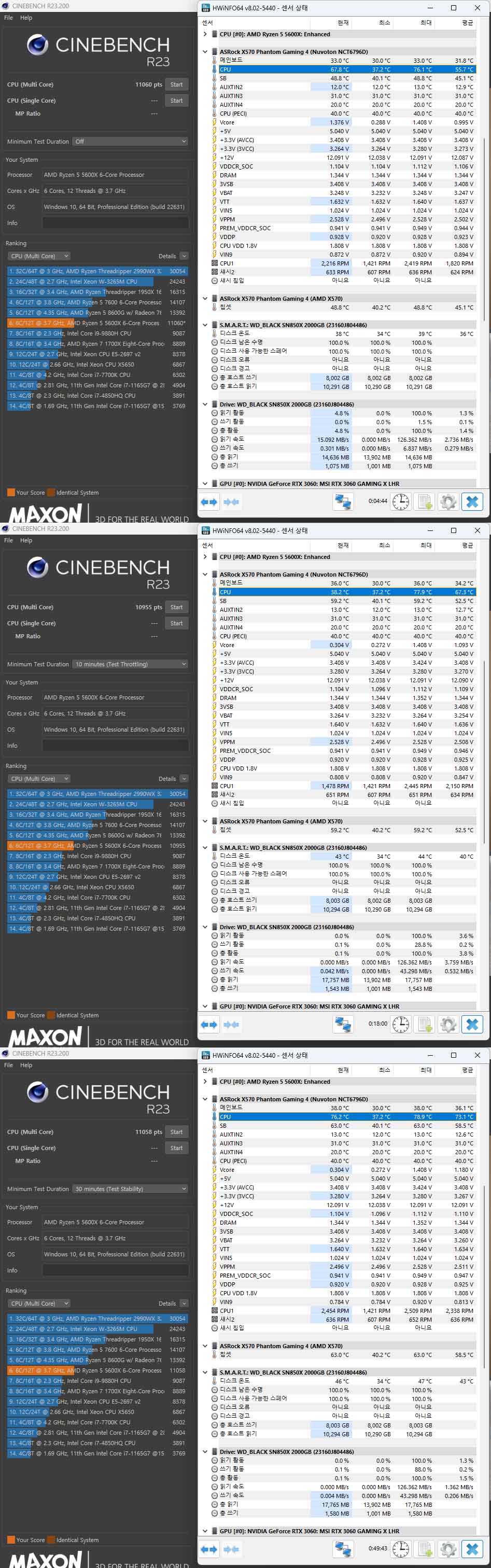Open File menu in the 11058 pts Cinebench window
This screenshot has width=491, height=1568.
(8, 1065)
